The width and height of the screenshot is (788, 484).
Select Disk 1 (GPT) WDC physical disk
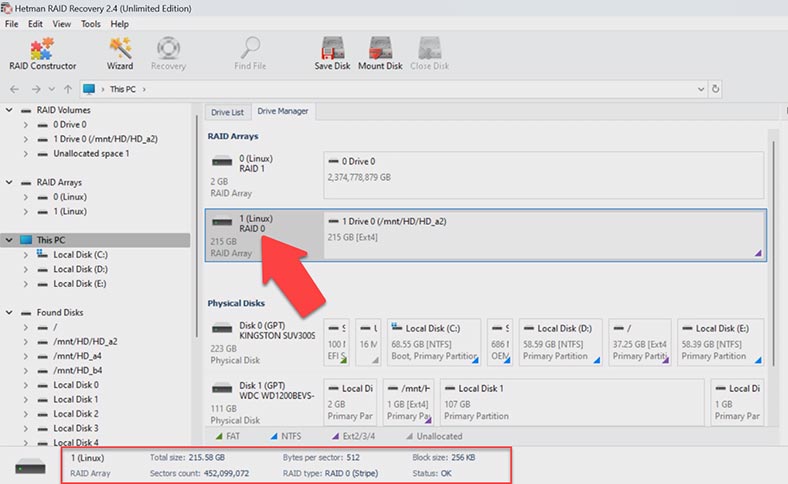pyautogui.click(x=263, y=403)
